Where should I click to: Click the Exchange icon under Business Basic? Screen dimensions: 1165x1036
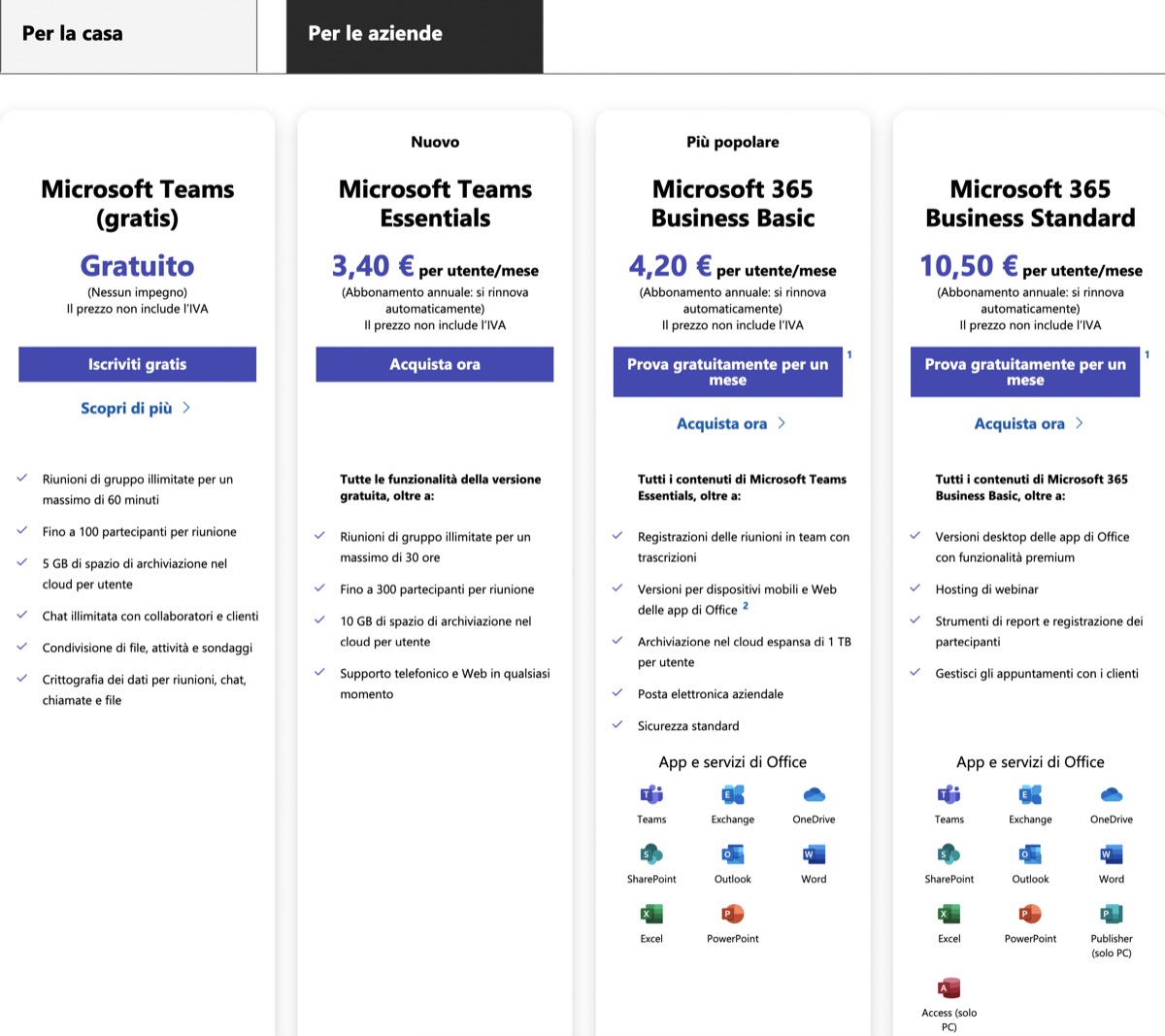733,796
